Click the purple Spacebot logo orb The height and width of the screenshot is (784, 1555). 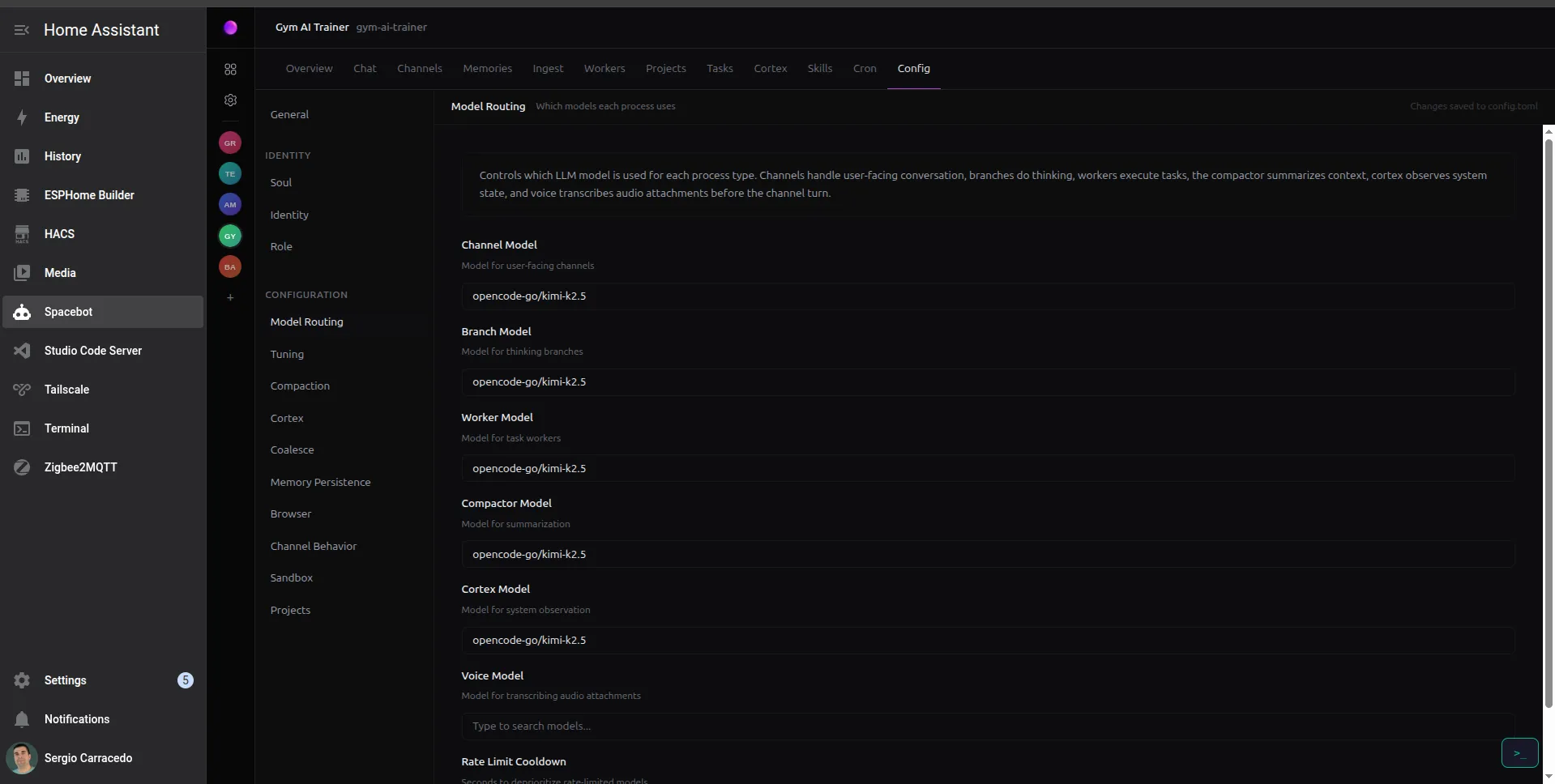tap(230, 28)
